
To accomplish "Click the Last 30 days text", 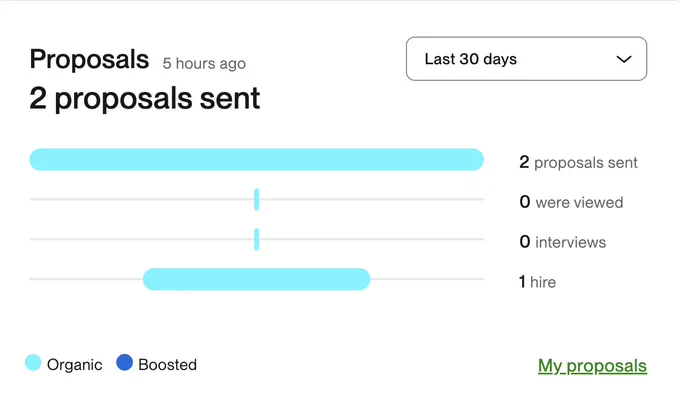I will click(471, 59).
